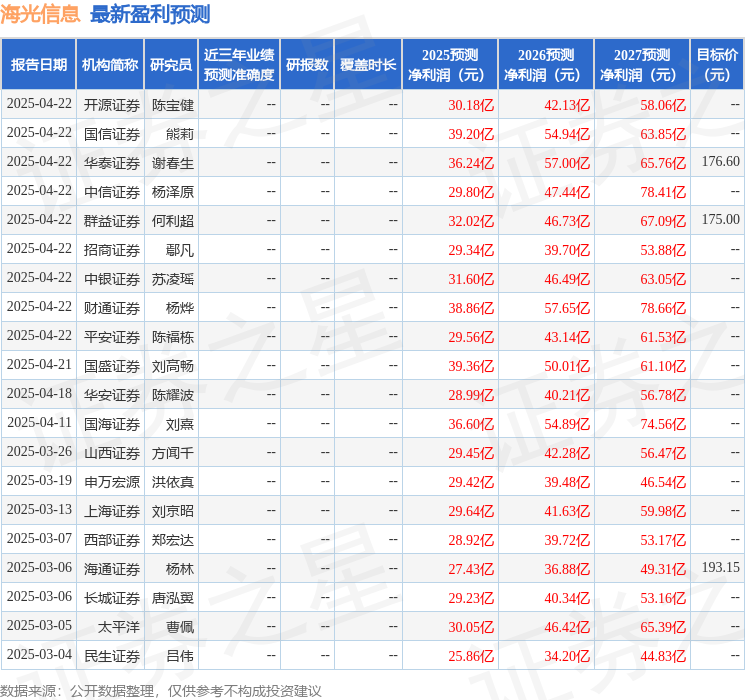Click 2025 forecast value 25.86亿
Screen dimensions: 745x700
point(471,656)
